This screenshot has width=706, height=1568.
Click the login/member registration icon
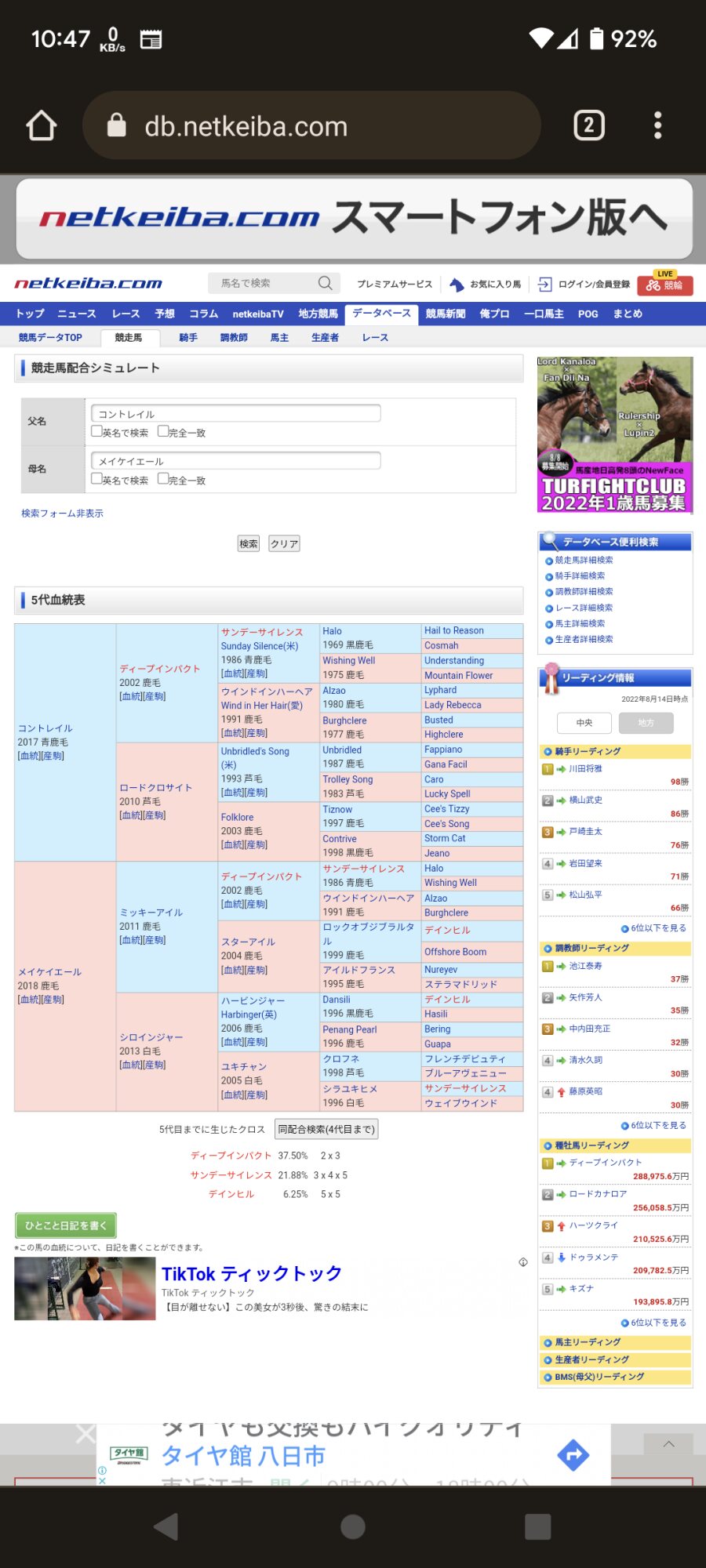click(544, 285)
